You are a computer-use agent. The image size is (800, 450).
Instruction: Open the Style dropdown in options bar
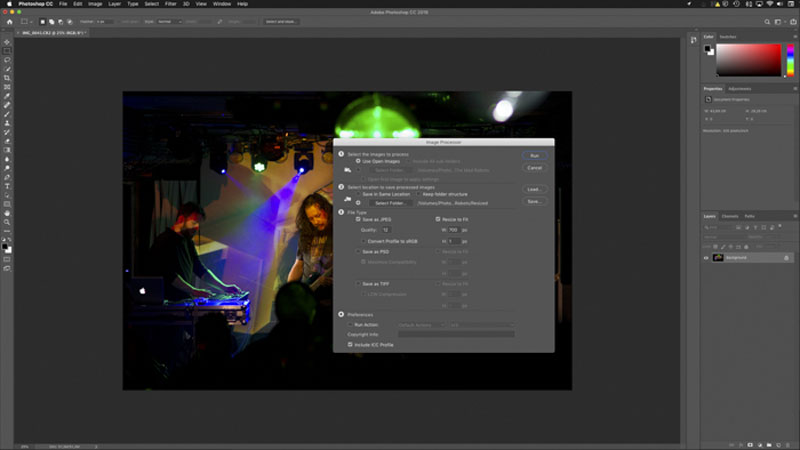[169, 21]
